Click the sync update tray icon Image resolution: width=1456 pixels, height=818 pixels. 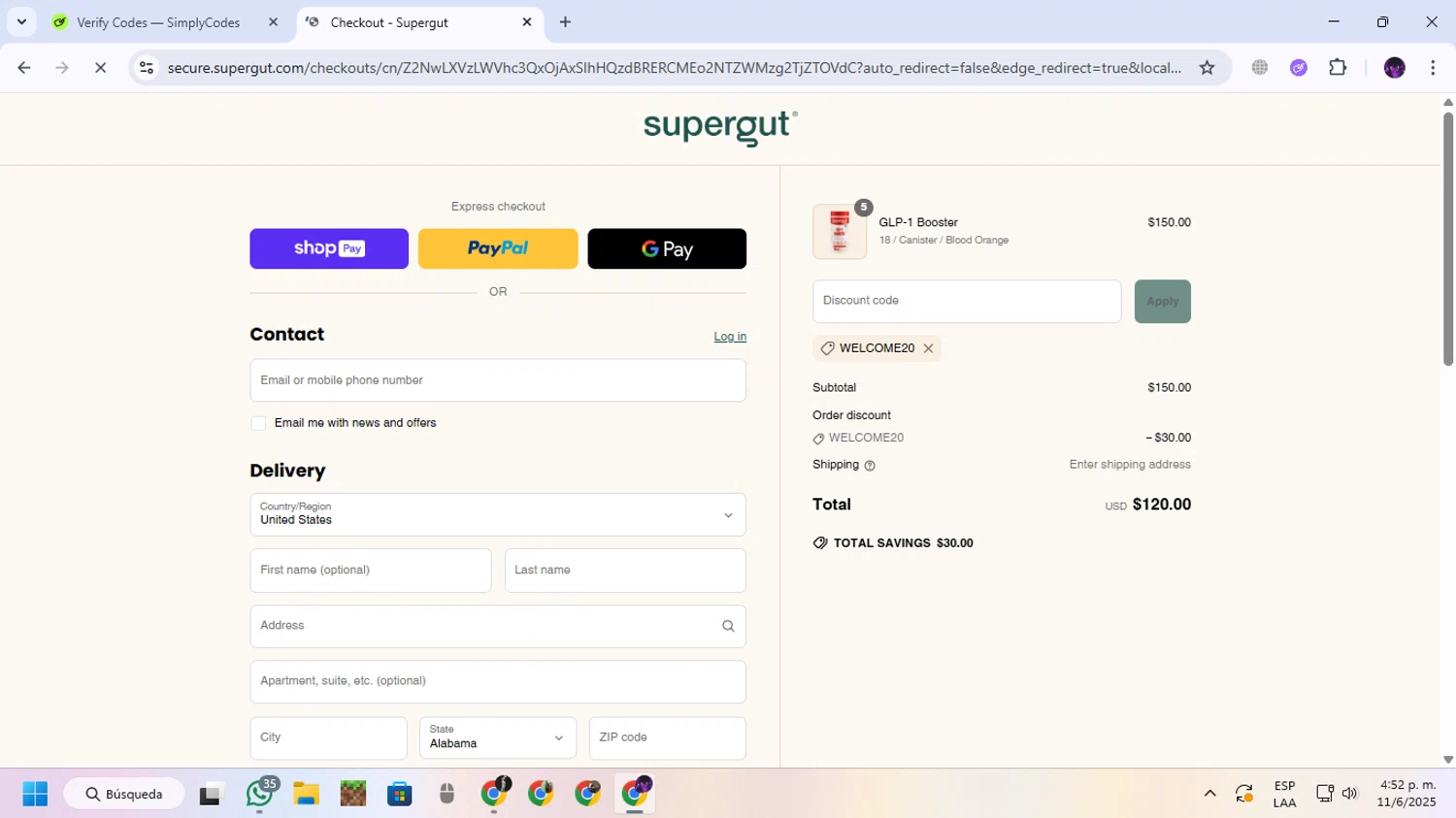pos(1243,794)
